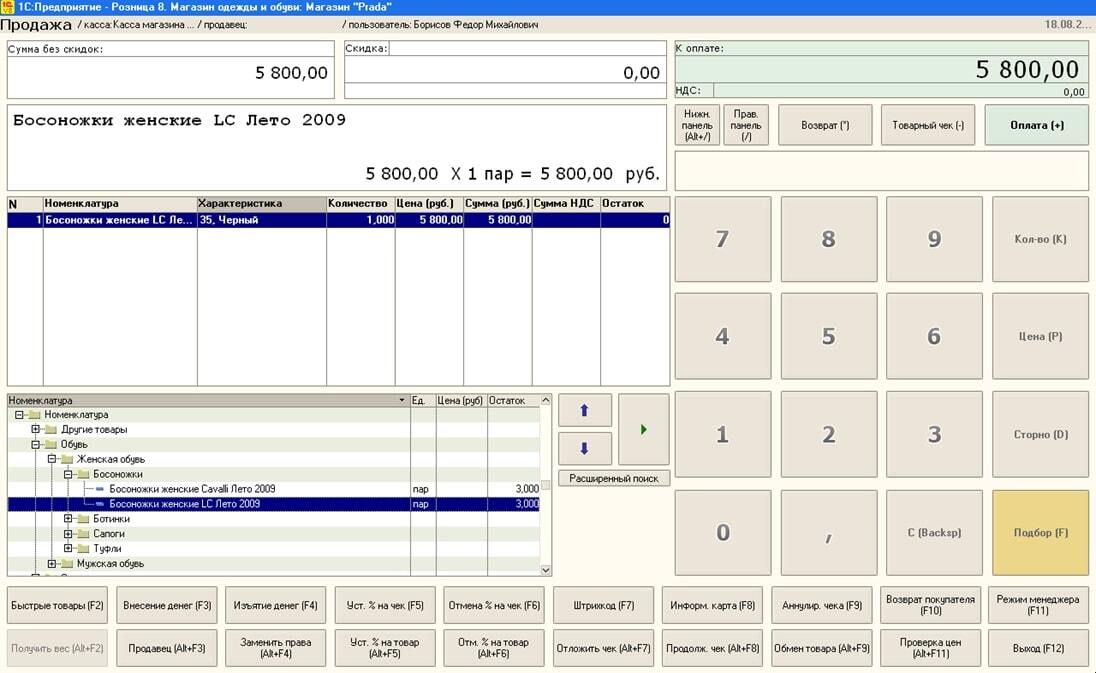Image resolution: width=1096 pixels, height=673 pixels.
Task: Click Штрихкод (F7) barcode button
Action: [x=603, y=605]
